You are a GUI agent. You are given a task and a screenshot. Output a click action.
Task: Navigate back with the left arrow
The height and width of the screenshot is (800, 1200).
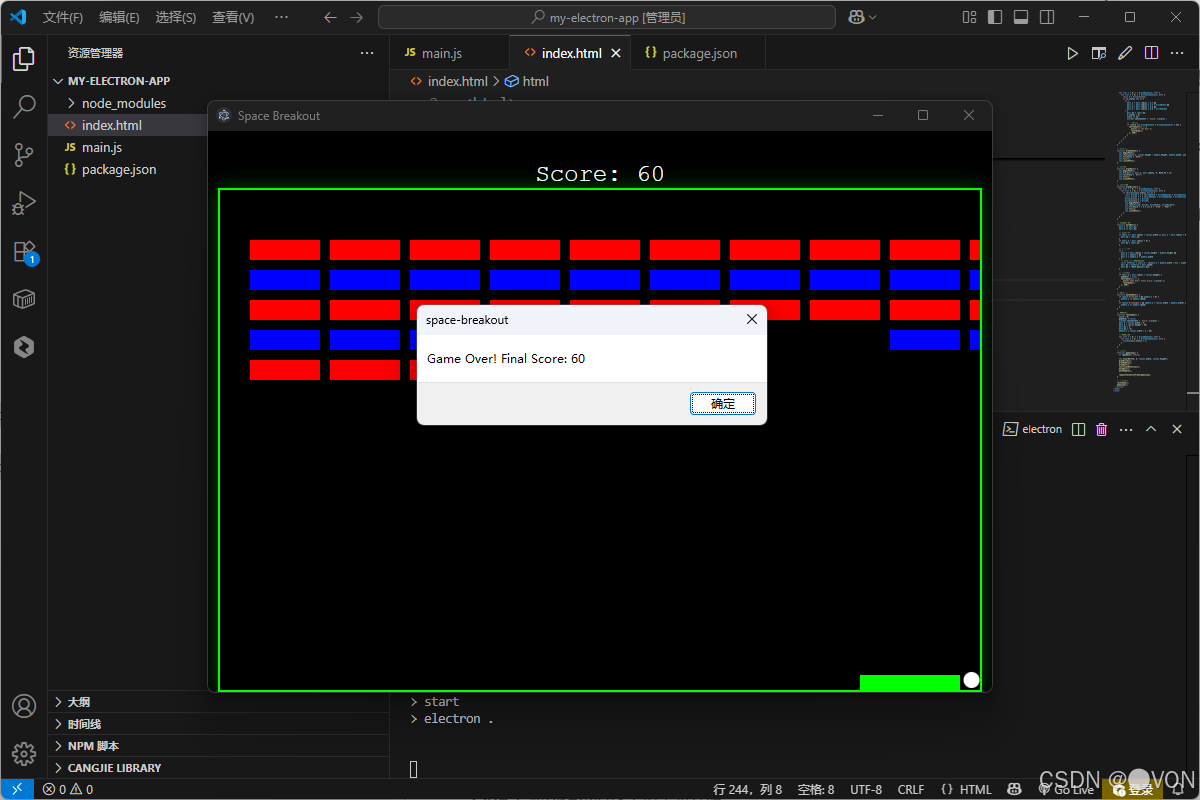tap(330, 17)
